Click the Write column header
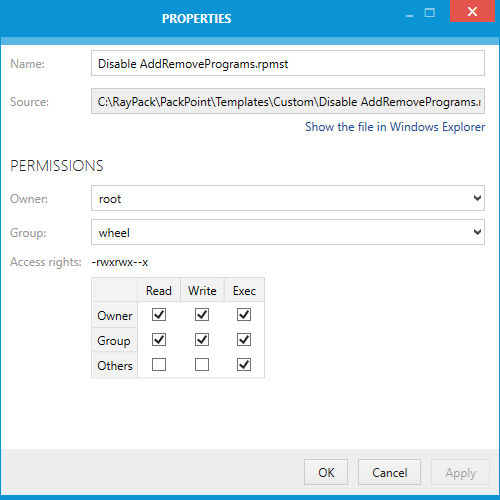 tap(202, 291)
